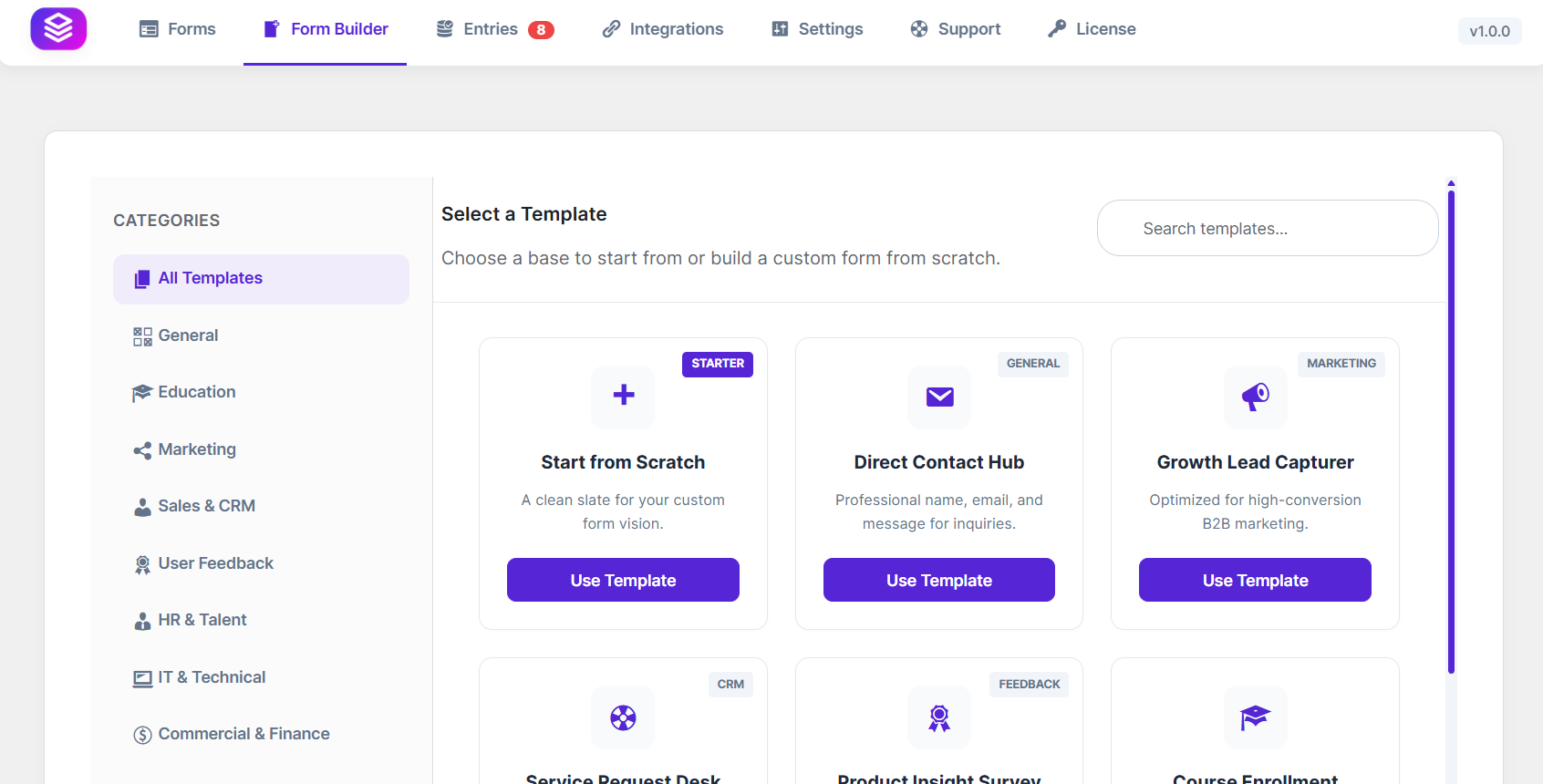Image resolution: width=1543 pixels, height=784 pixels.
Task: Go to the Forms tab
Action: 178,29
